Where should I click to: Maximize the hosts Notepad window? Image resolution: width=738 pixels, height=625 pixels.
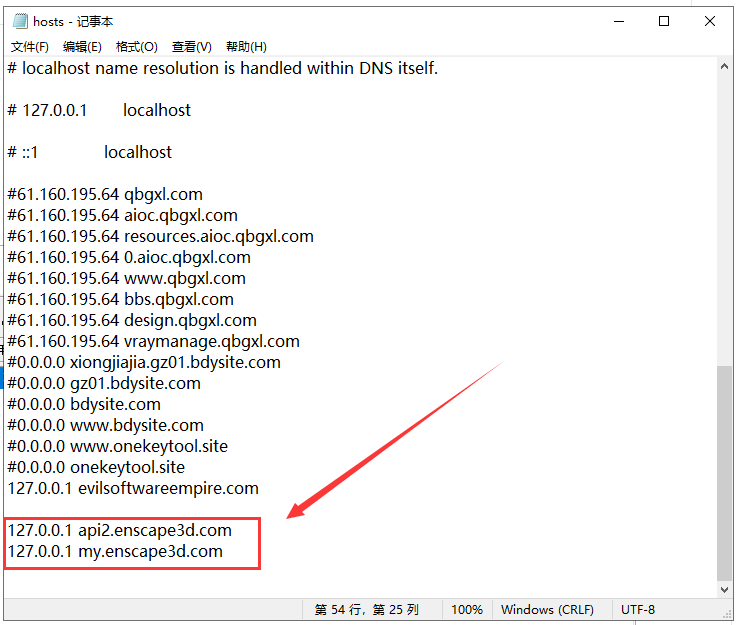tap(664, 21)
